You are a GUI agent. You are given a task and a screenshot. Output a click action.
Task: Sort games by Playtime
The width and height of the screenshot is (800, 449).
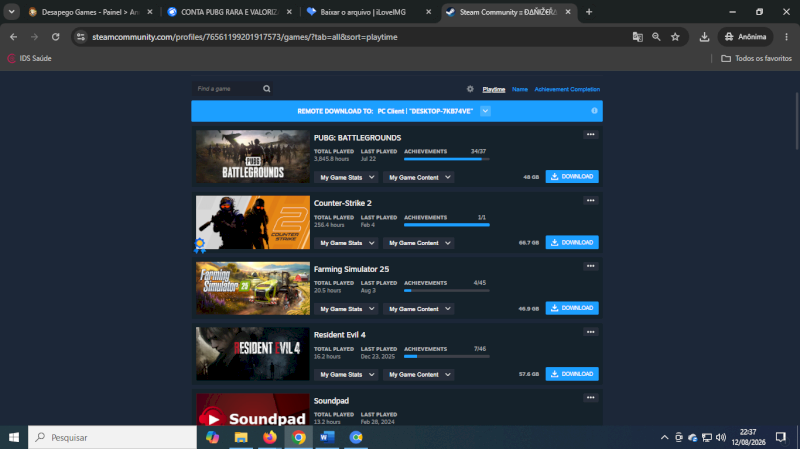click(x=493, y=89)
